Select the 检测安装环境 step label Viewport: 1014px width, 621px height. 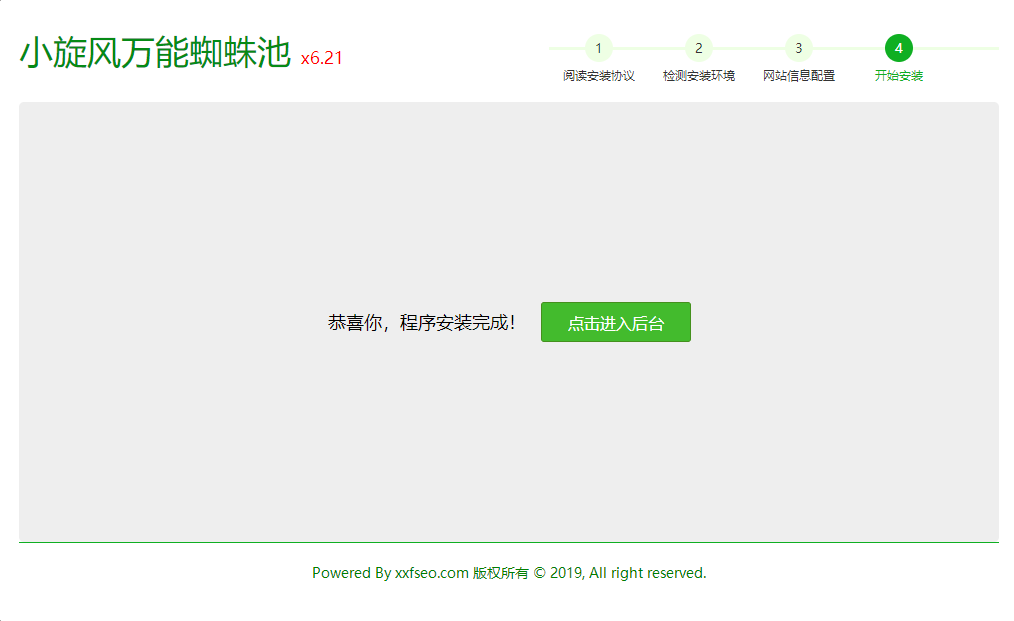699,75
